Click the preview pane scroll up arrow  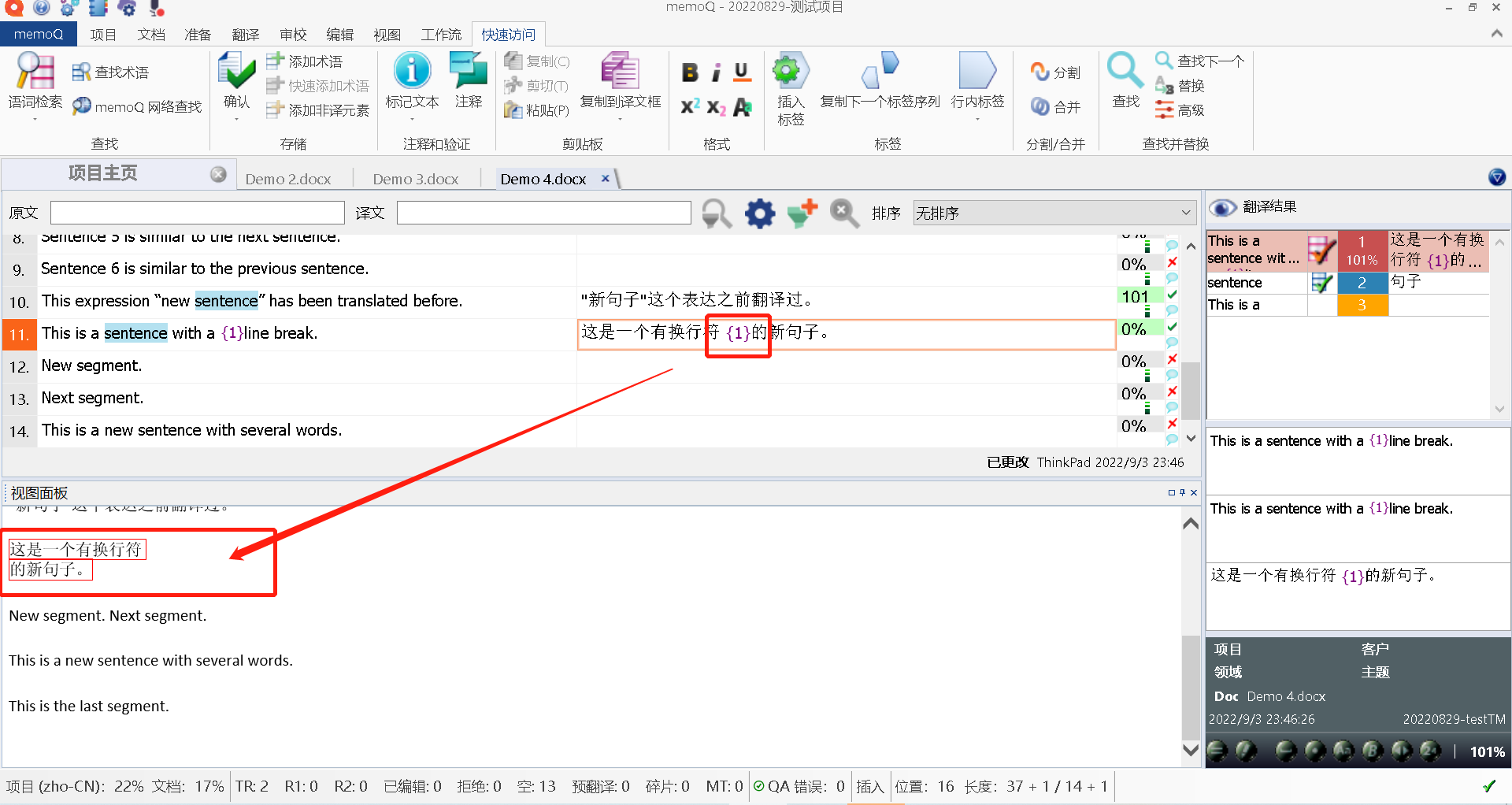click(1191, 523)
